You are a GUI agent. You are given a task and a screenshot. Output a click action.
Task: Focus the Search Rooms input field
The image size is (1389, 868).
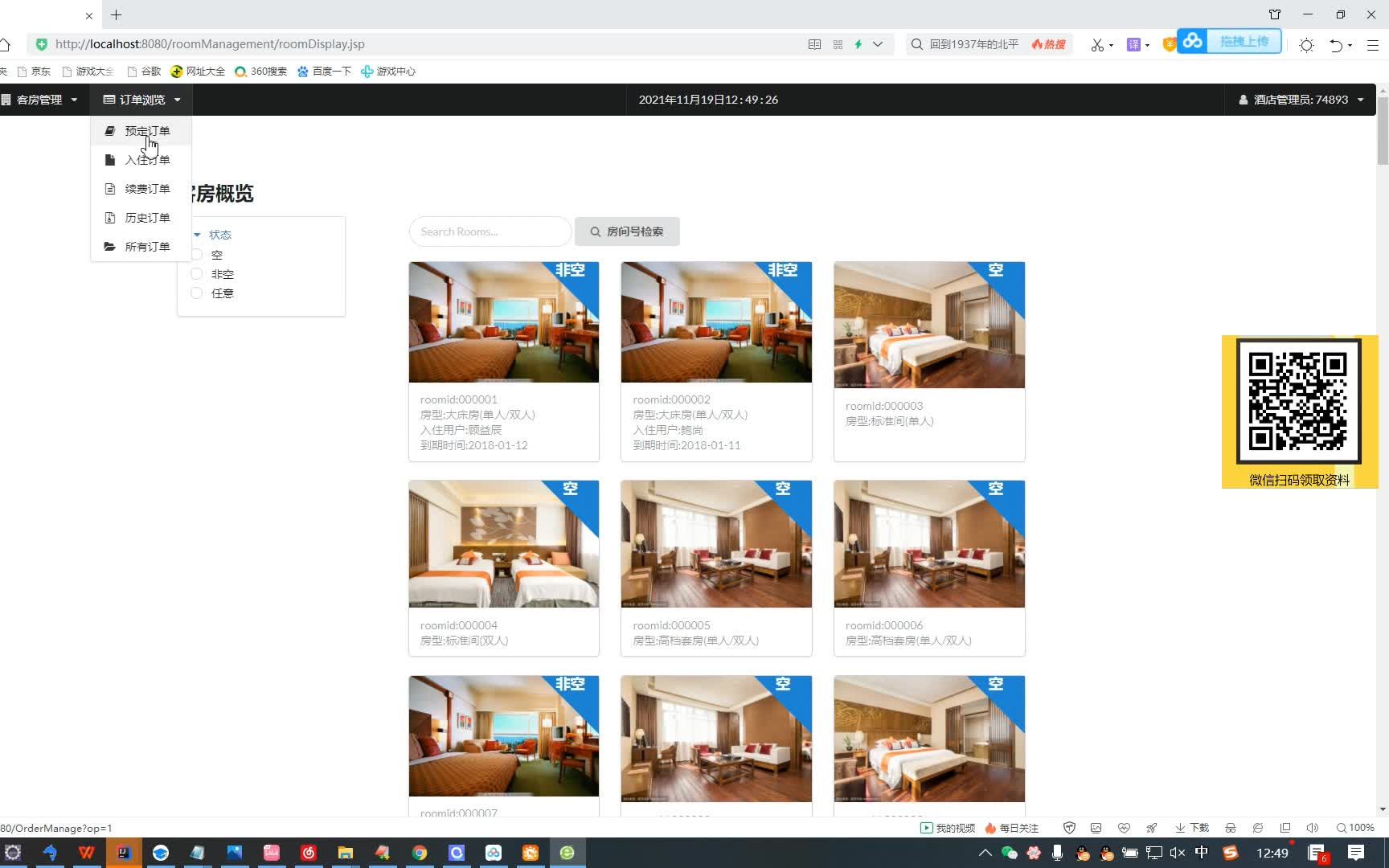pos(490,231)
